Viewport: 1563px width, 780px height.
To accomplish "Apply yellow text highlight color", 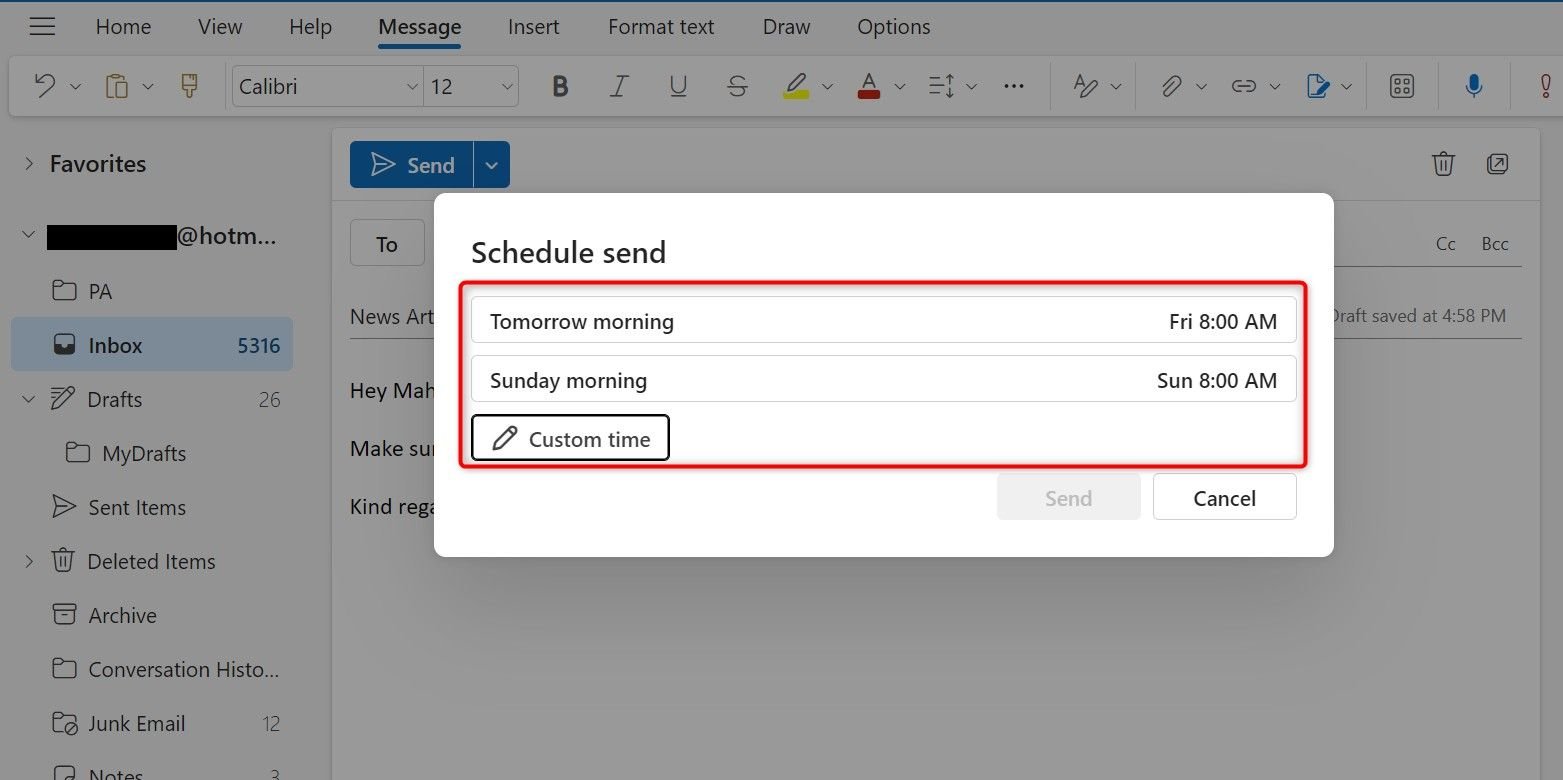I will (796, 87).
